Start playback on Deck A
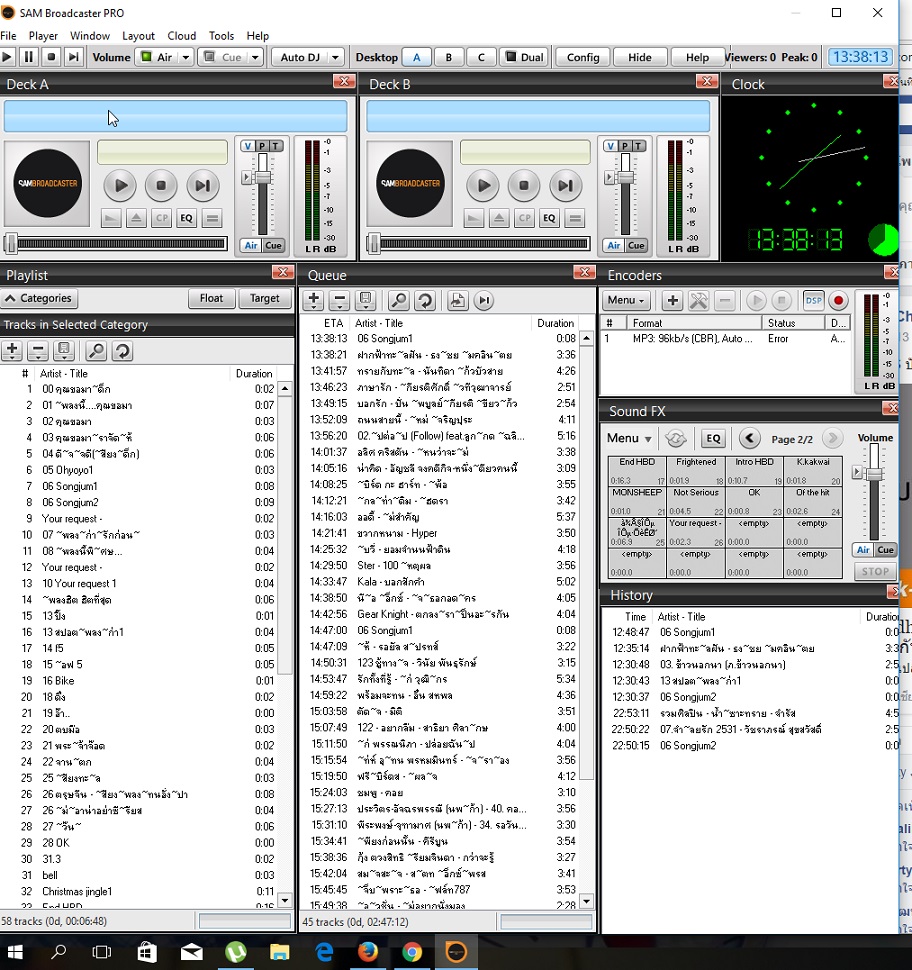Viewport: 912px width, 970px height. pos(120,185)
